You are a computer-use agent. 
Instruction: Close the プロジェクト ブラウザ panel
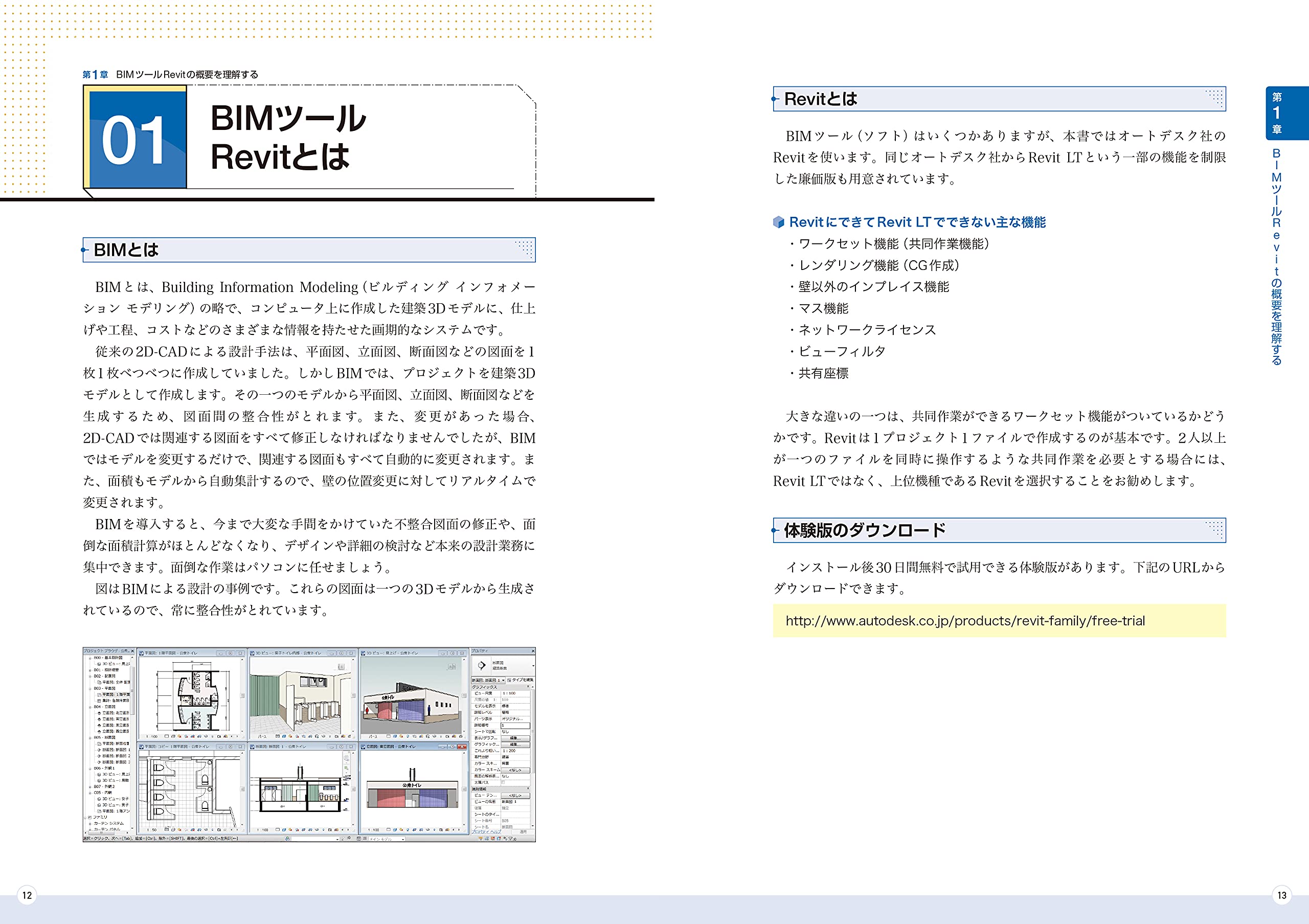(x=133, y=651)
